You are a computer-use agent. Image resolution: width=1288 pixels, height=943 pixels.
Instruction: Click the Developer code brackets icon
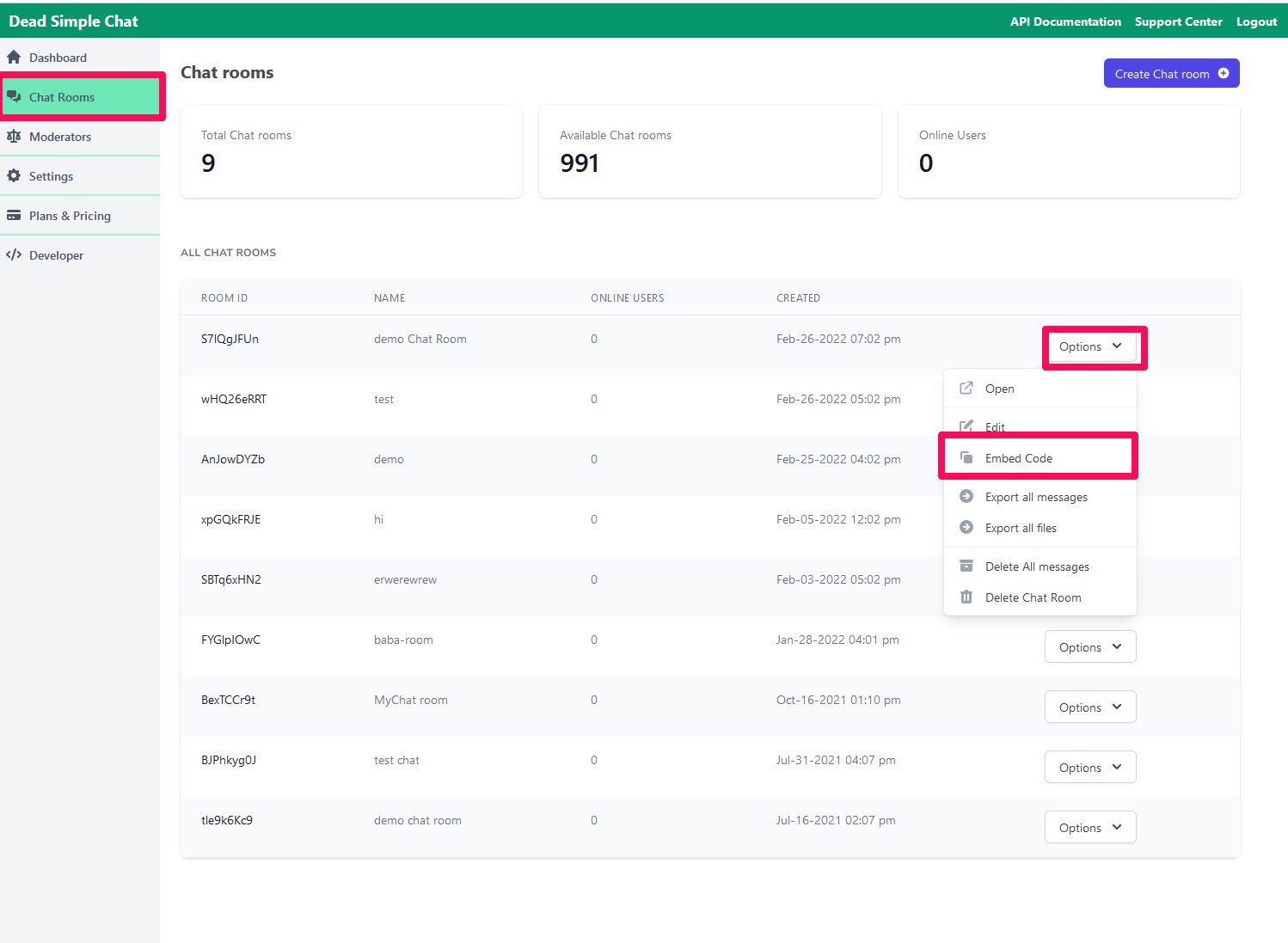[x=14, y=255]
